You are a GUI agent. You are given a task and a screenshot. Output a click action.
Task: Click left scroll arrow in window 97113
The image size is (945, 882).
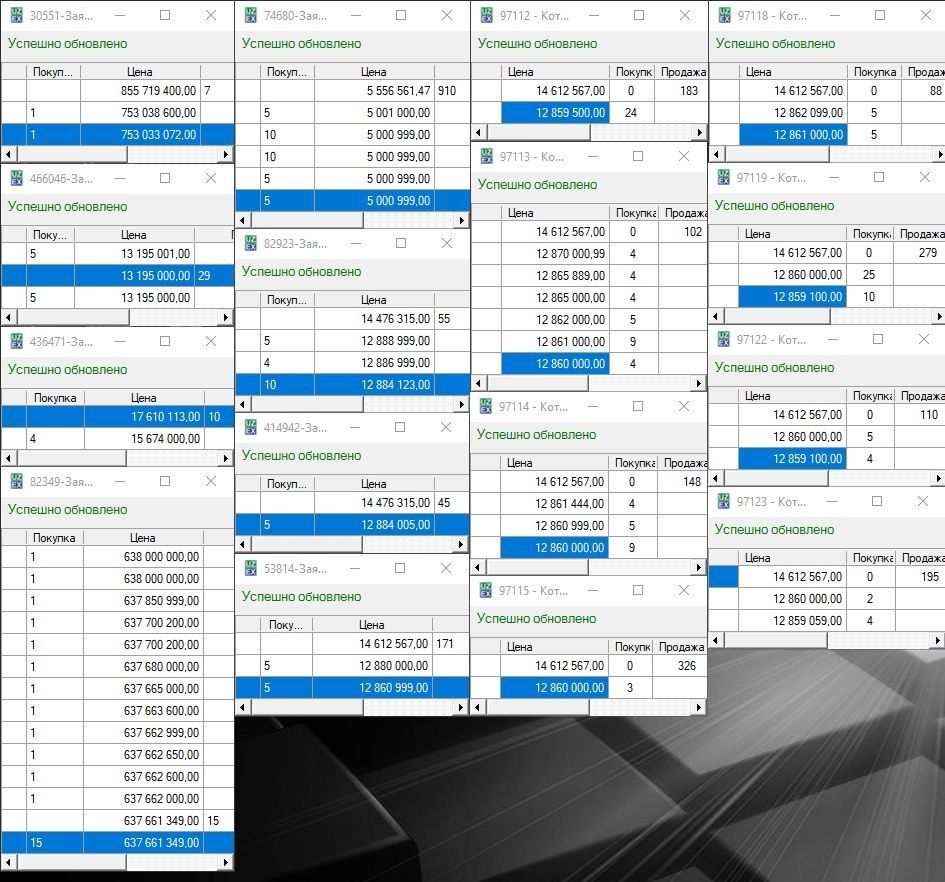[477, 383]
